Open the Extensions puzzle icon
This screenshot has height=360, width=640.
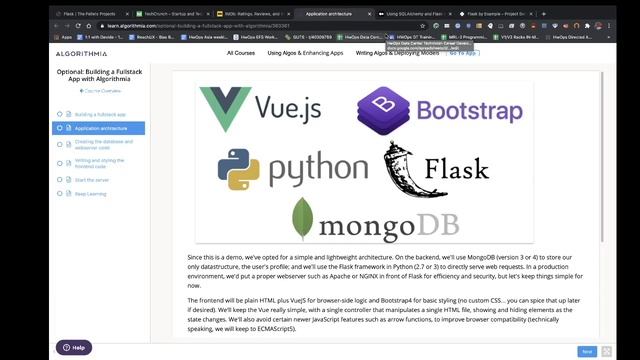pos(587,26)
